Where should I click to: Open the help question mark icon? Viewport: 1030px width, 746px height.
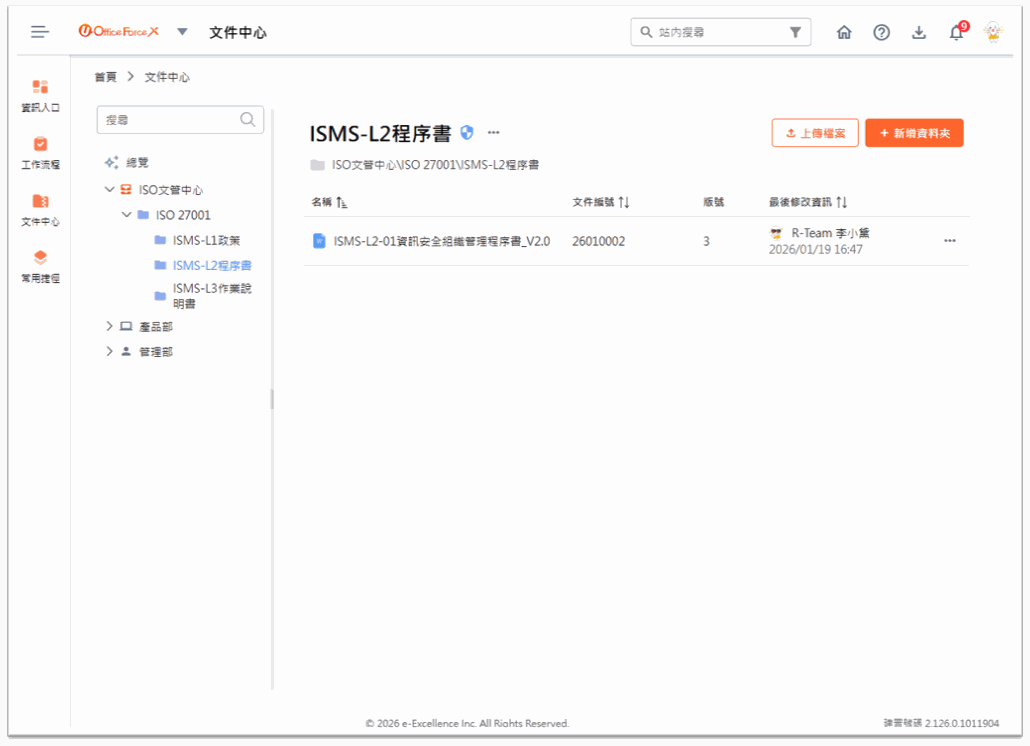881,32
